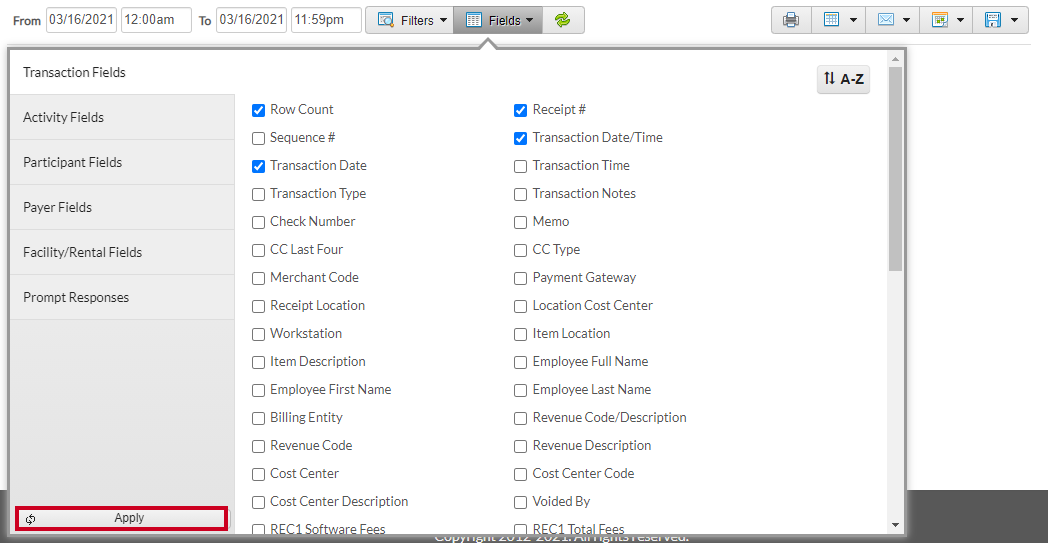Click the fields panel vertical scrollbar thumb
This screenshot has height=543, width=1048.
tap(896, 169)
